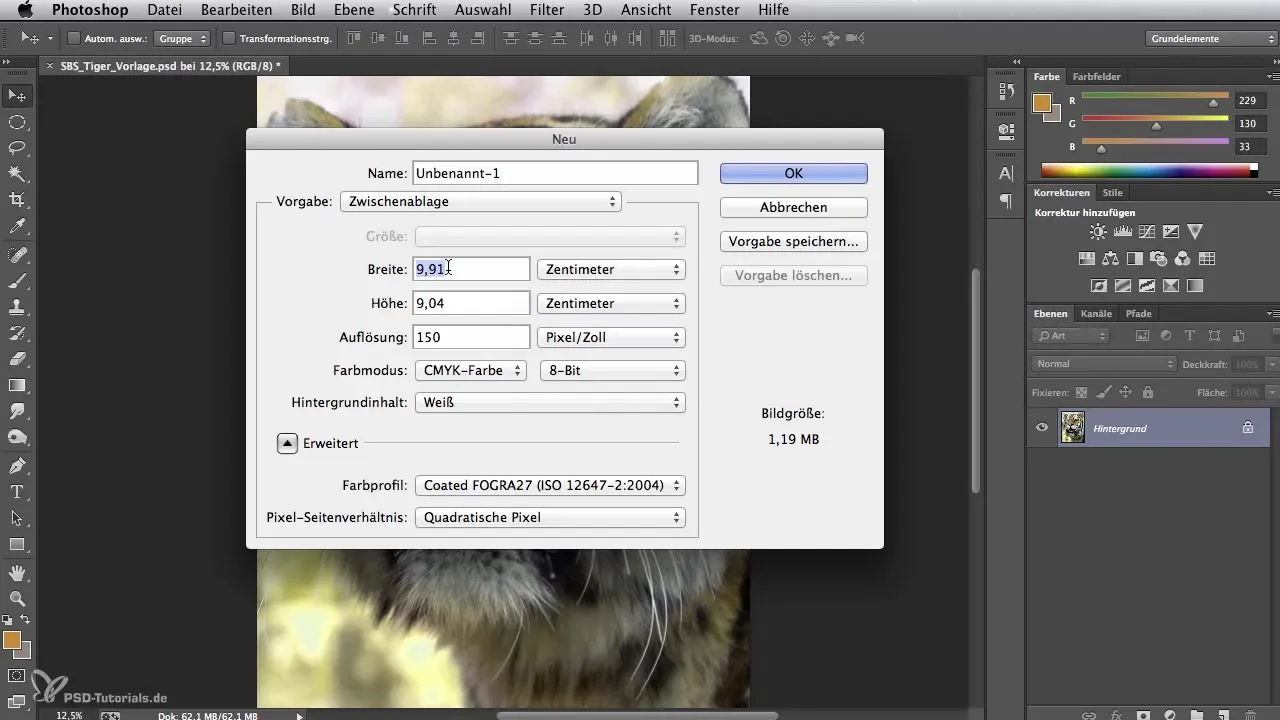Select the Elliptical Marquee tool
The image size is (1280, 720).
17,122
